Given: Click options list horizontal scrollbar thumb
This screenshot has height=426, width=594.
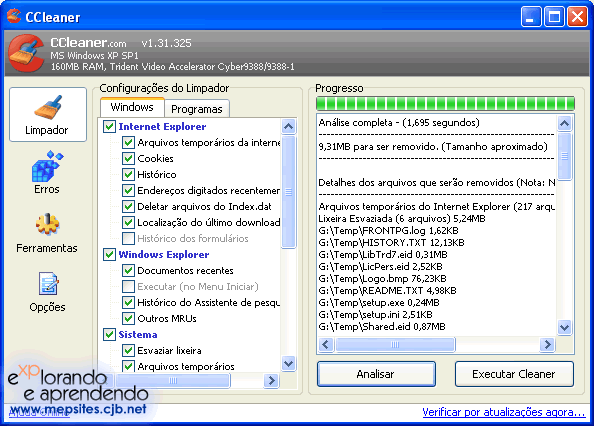Looking at the screenshot, I should click(173, 380).
